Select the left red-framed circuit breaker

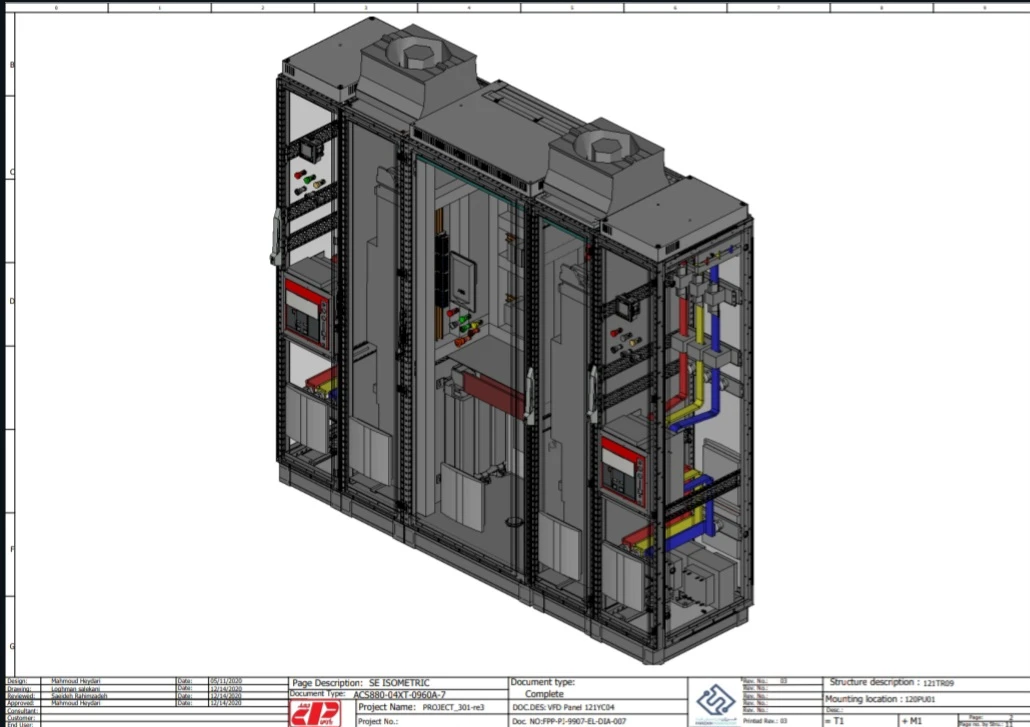click(x=307, y=313)
